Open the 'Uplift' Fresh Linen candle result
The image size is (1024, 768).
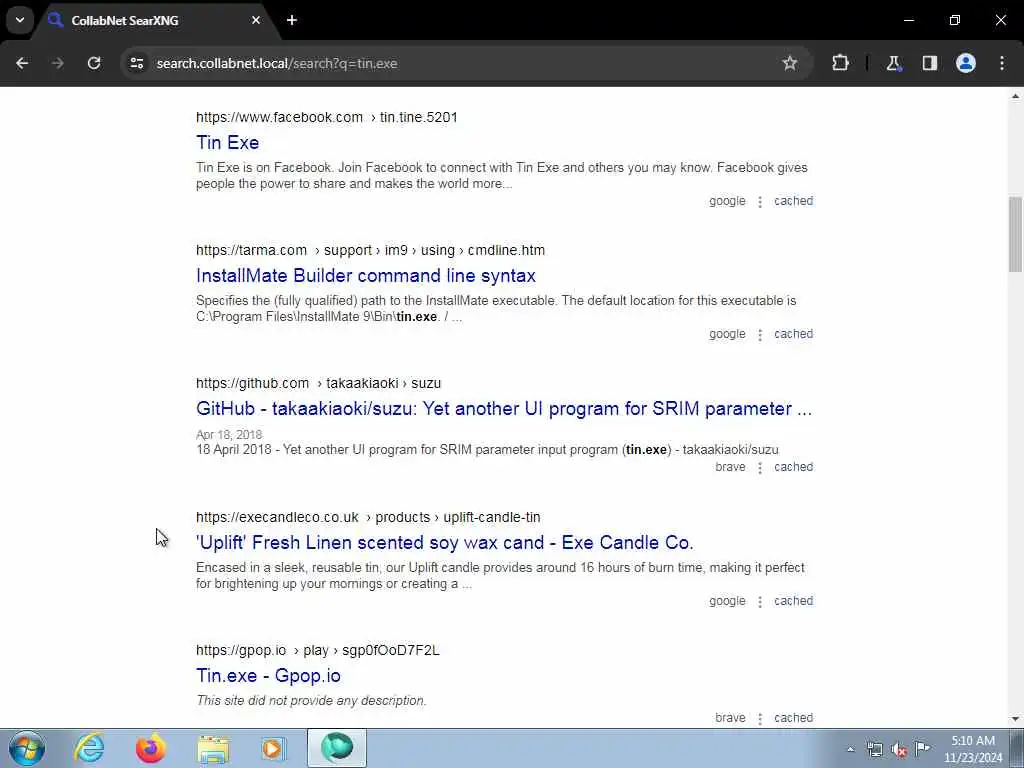444,543
